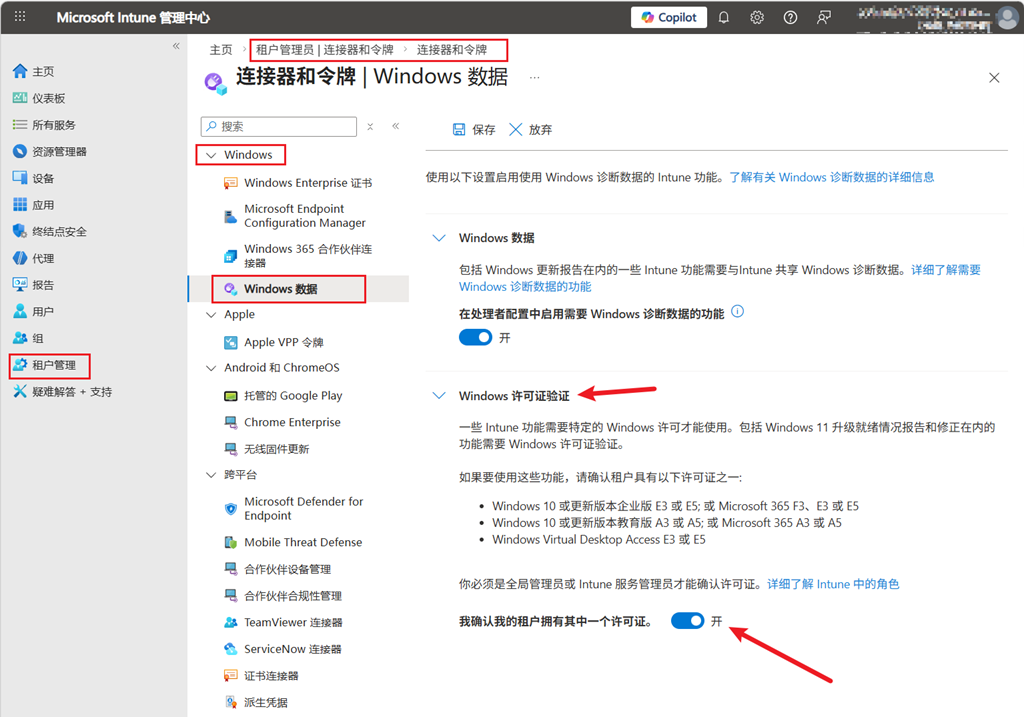This screenshot has width=1024, height=717.
Task: Click the help question mark icon
Action: pos(790,18)
